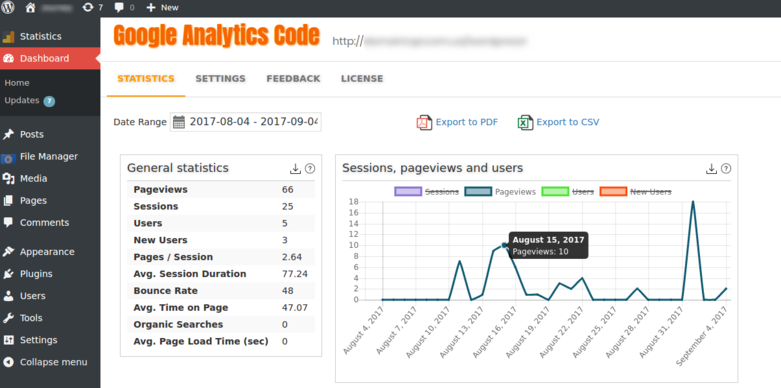The image size is (781, 388).
Task: Switch to the STATISTICS tab
Action: pos(146,79)
